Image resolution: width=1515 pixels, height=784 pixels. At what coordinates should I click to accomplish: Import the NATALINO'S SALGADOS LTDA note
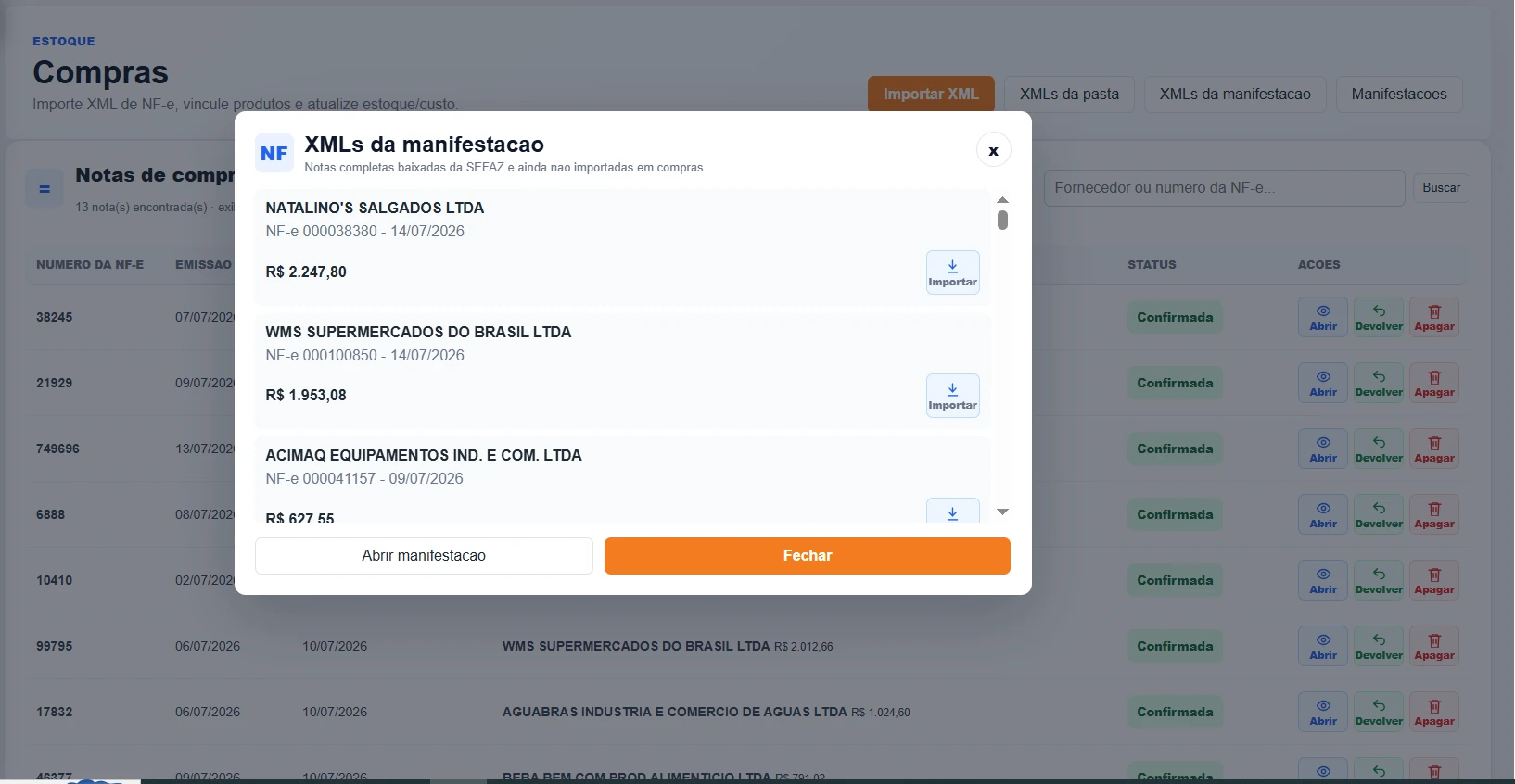952,272
